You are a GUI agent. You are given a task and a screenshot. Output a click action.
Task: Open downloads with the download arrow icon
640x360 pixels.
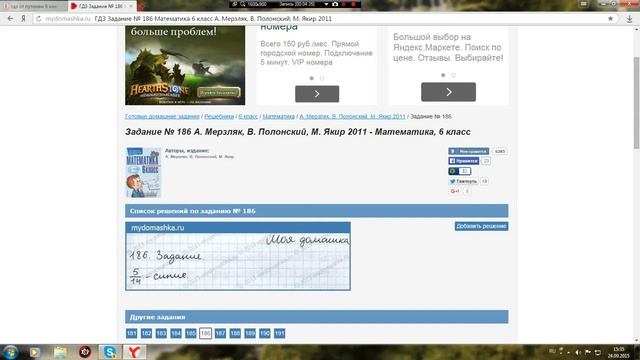click(x=629, y=19)
